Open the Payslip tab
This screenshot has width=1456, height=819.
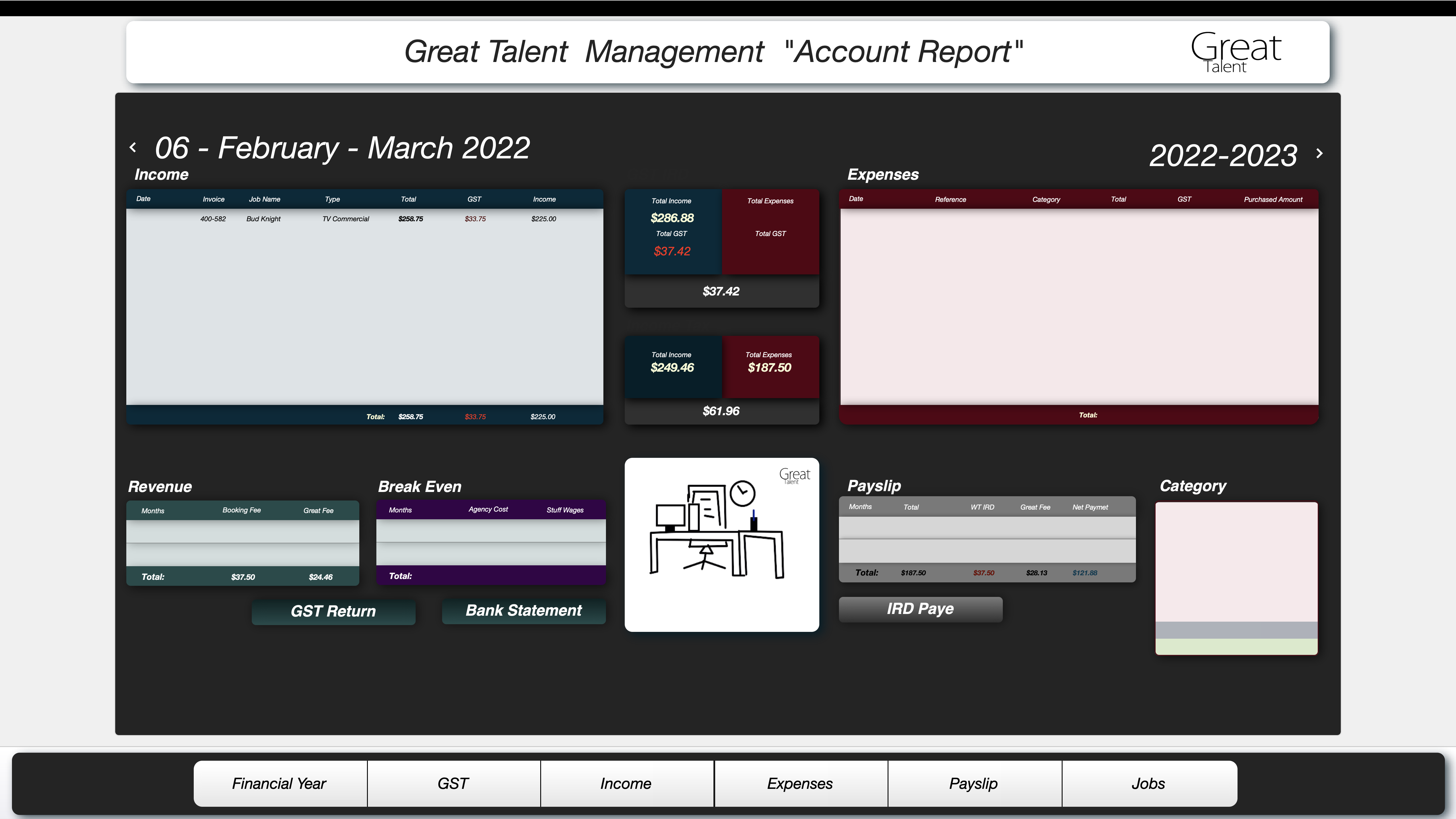[974, 783]
